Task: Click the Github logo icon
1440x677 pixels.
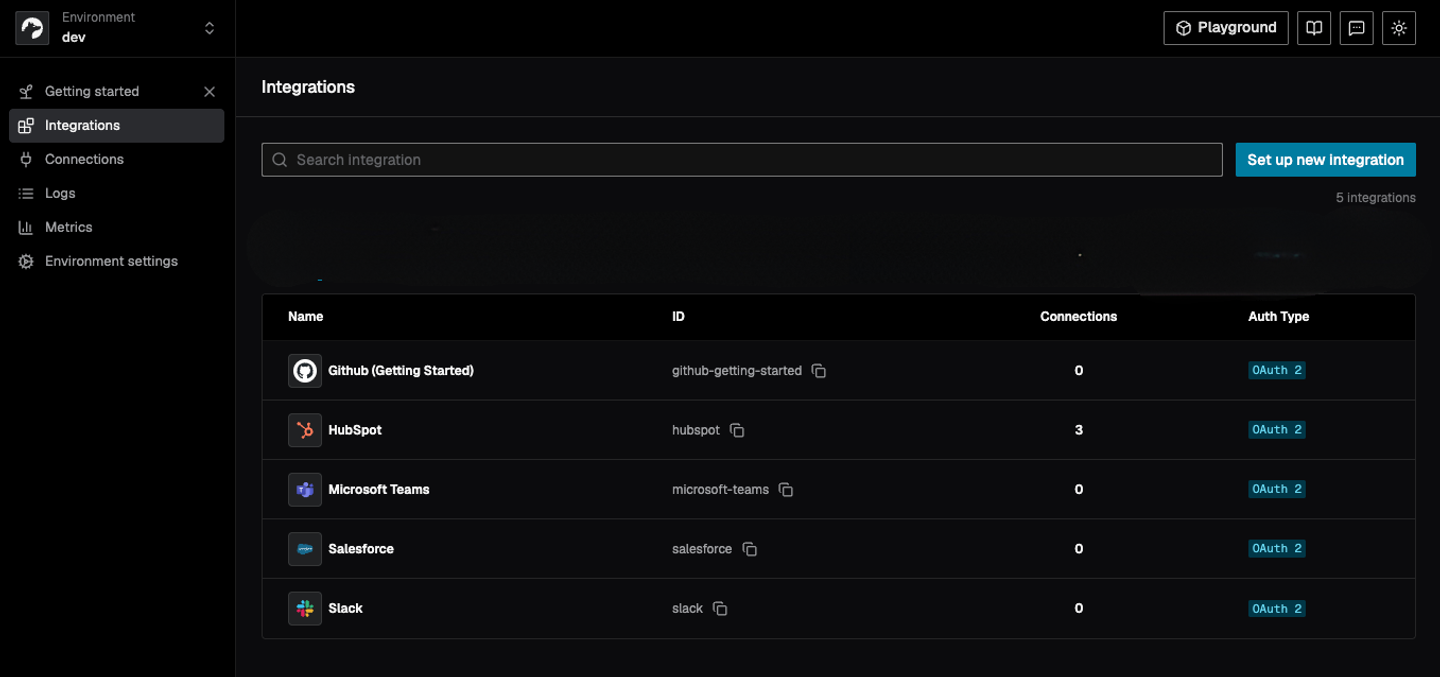Action: pos(305,371)
